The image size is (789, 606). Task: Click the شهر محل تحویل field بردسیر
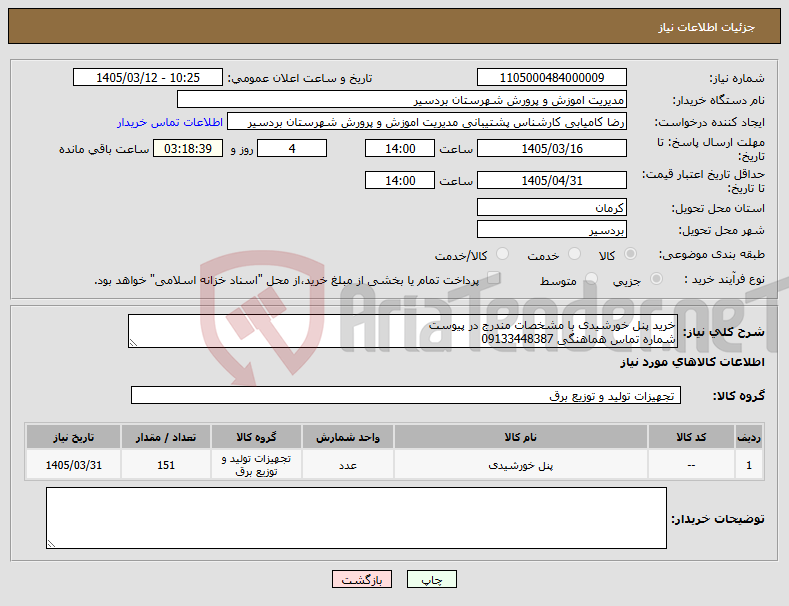pos(551,230)
